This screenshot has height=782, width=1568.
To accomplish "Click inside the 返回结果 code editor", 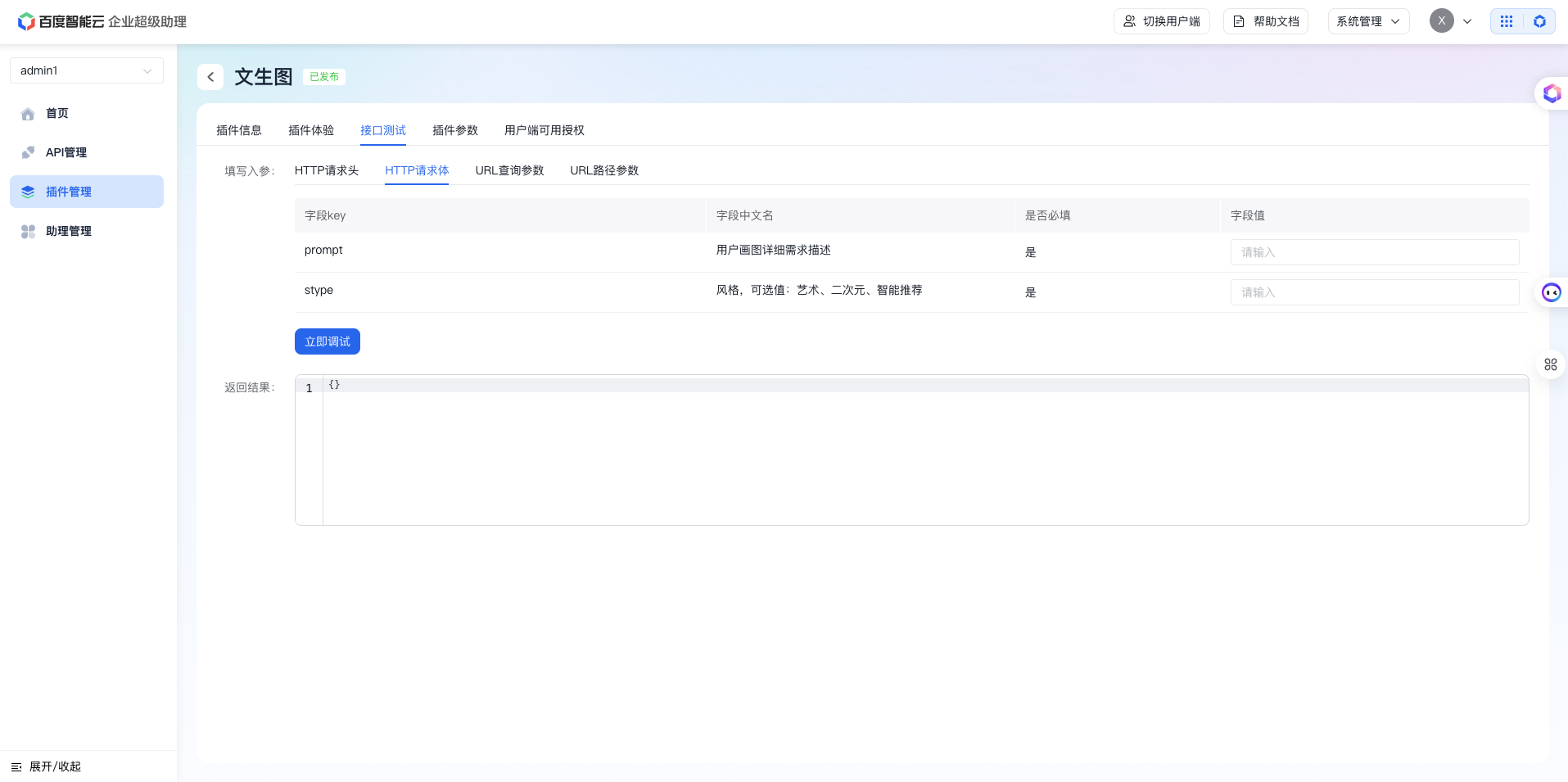I will (925, 450).
